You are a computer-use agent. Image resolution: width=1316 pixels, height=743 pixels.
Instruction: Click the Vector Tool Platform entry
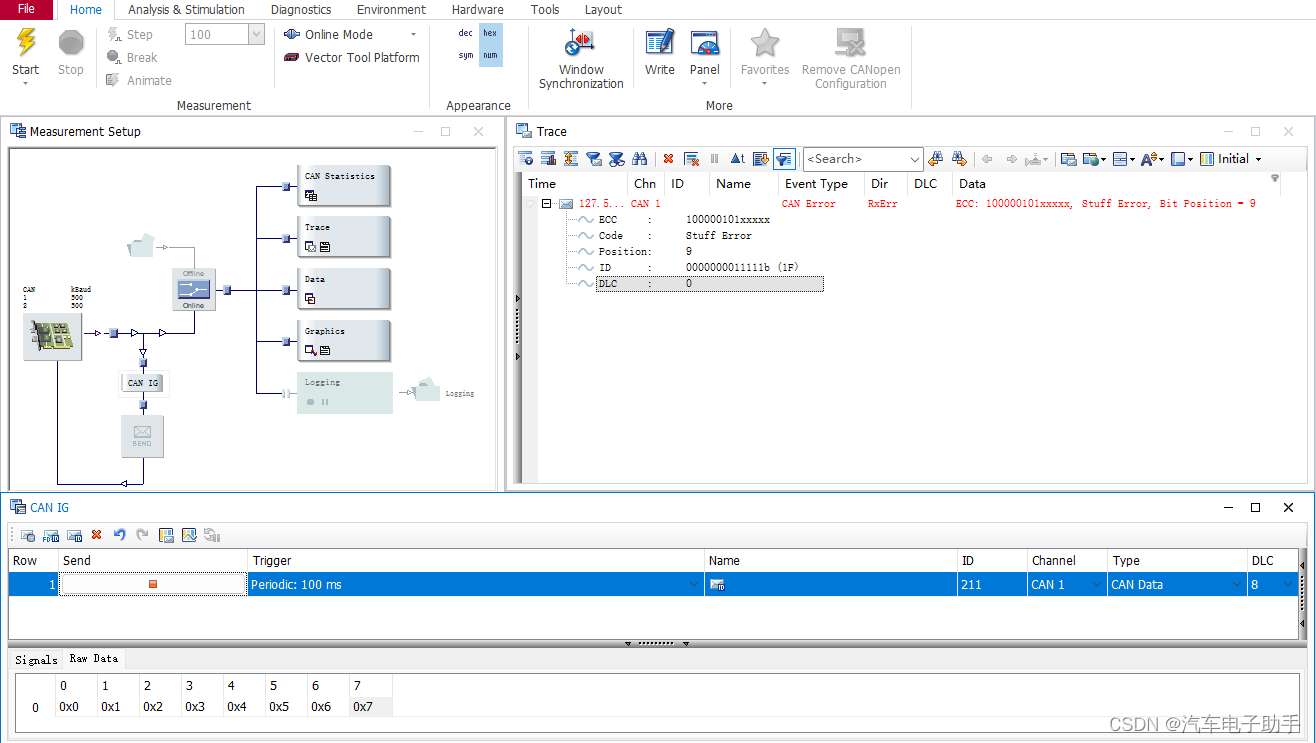[x=351, y=57]
